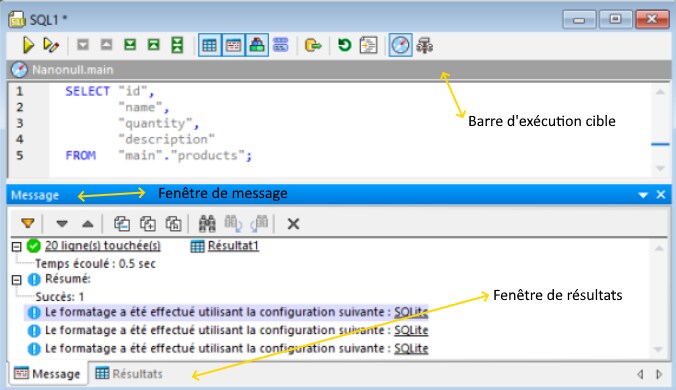Image resolution: width=676 pixels, height=390 pixels.
Task: Click SQL editor scrollbar up arrow
Action: pos(660,92)
